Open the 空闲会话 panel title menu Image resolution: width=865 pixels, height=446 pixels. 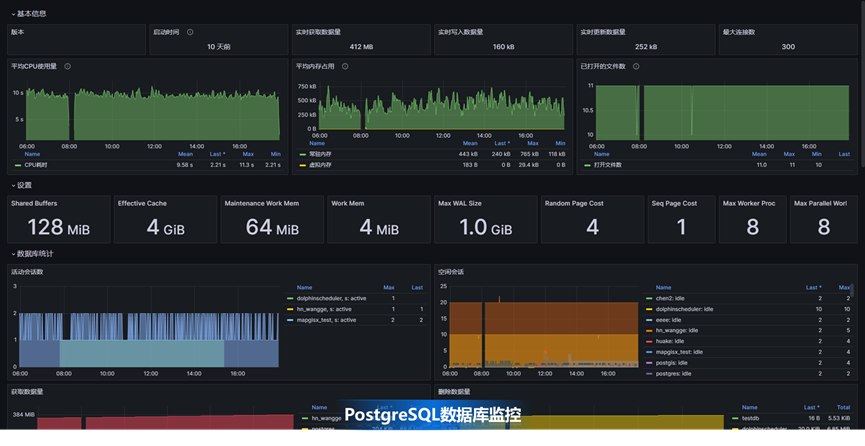[451, 272]
